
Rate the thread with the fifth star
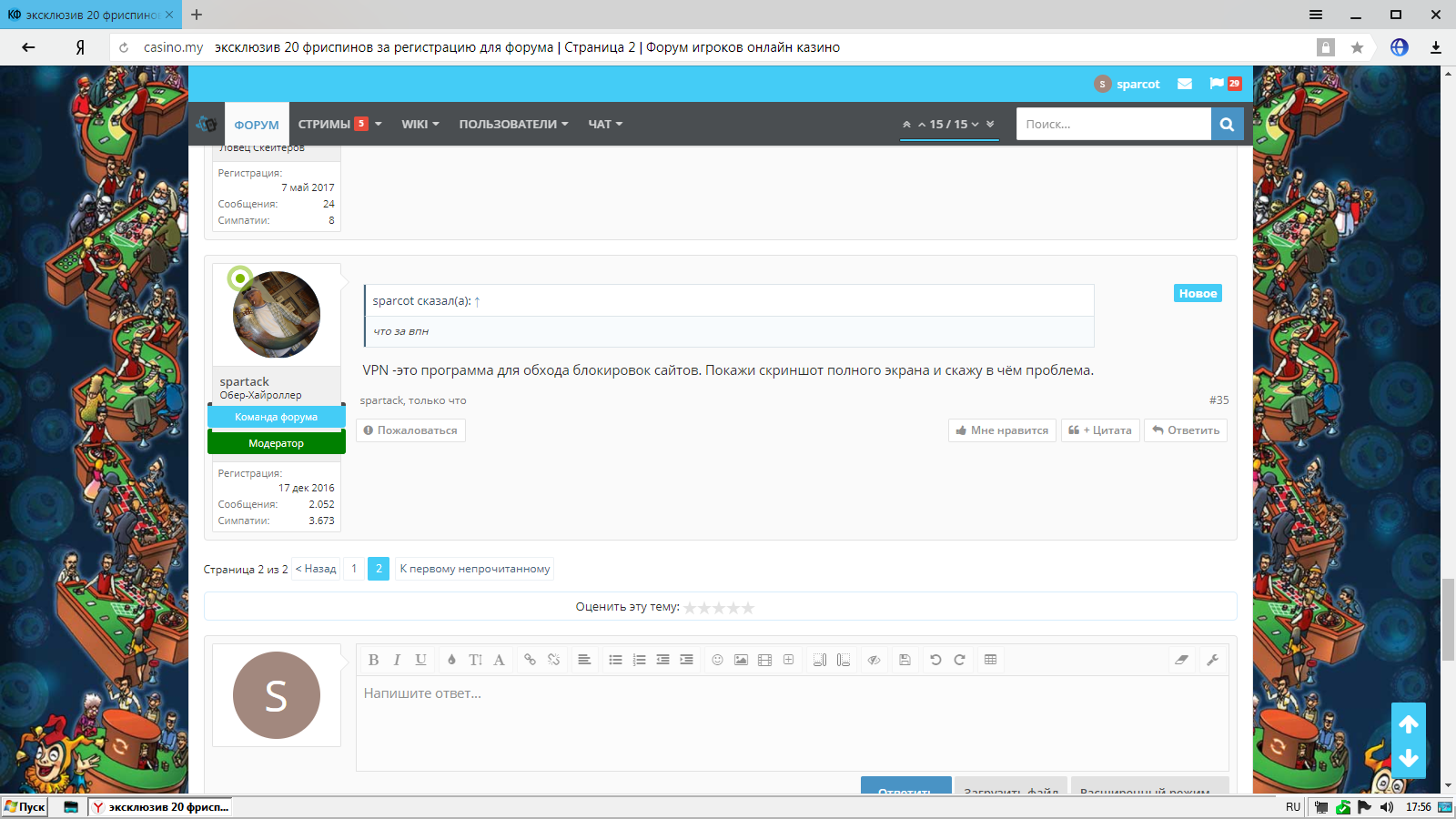click(748, 608)
